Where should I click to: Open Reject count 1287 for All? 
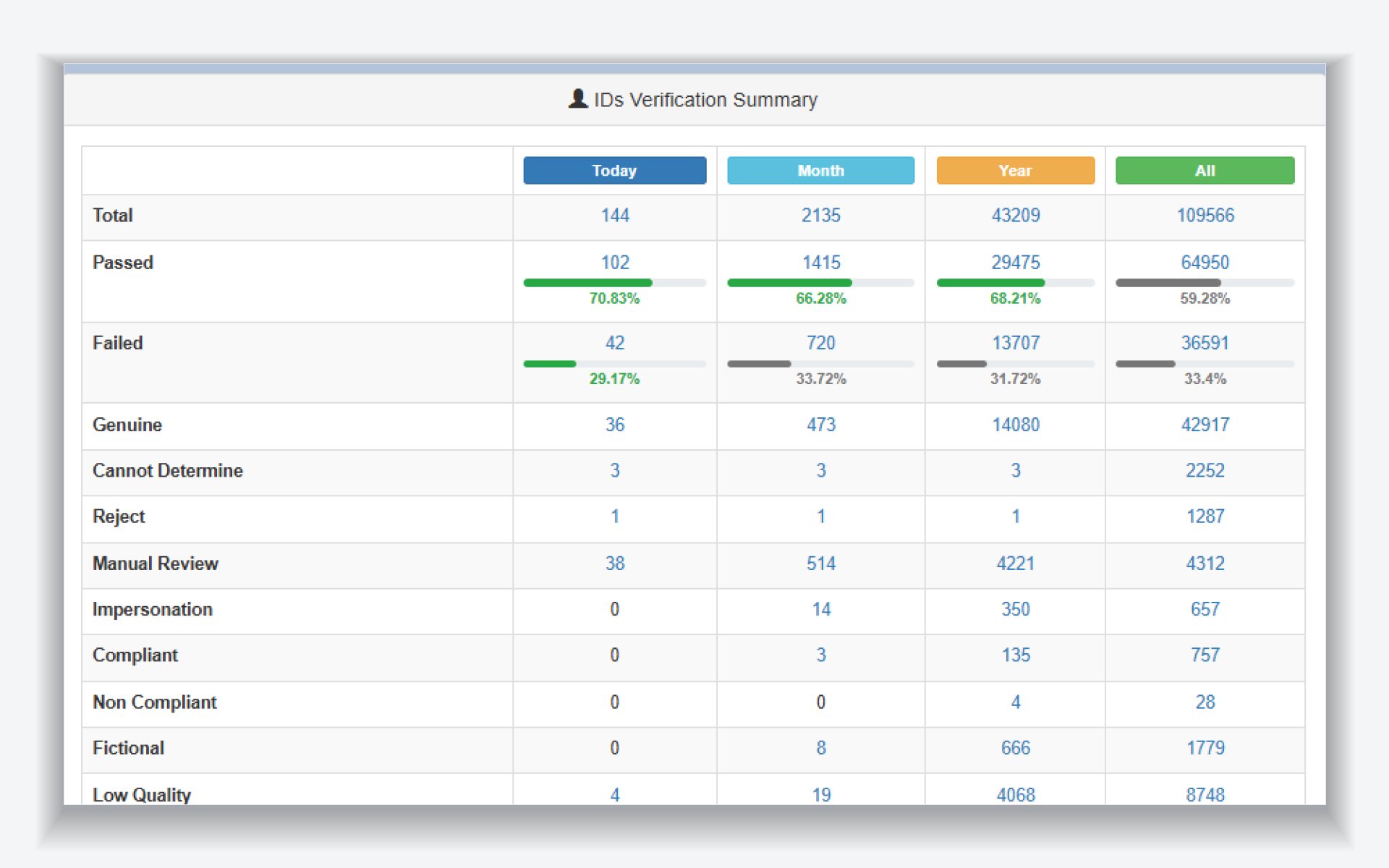1205,516
